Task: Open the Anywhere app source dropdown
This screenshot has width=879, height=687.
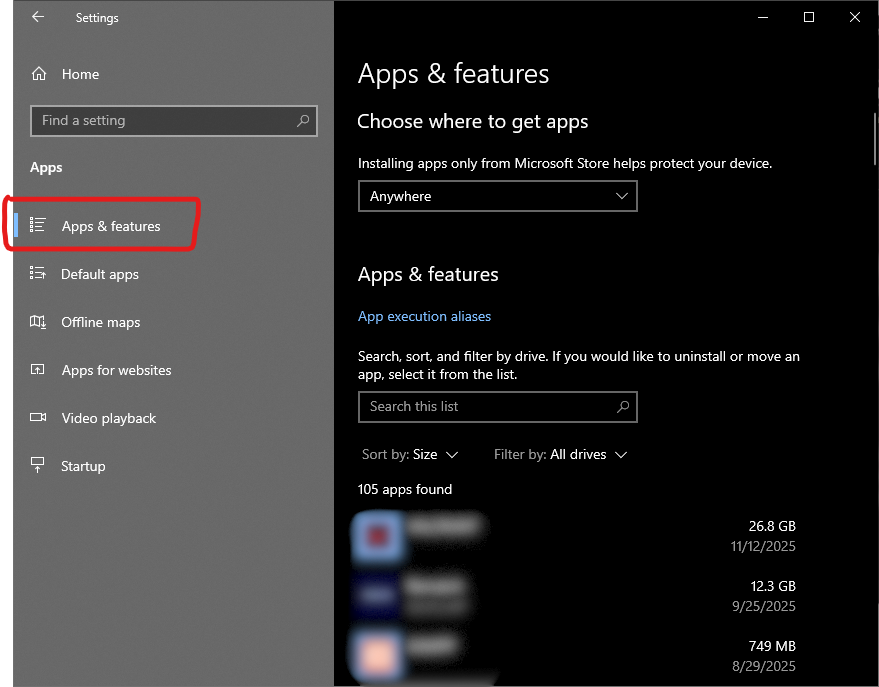Action: pyautogui.click(x=498, y=196)
